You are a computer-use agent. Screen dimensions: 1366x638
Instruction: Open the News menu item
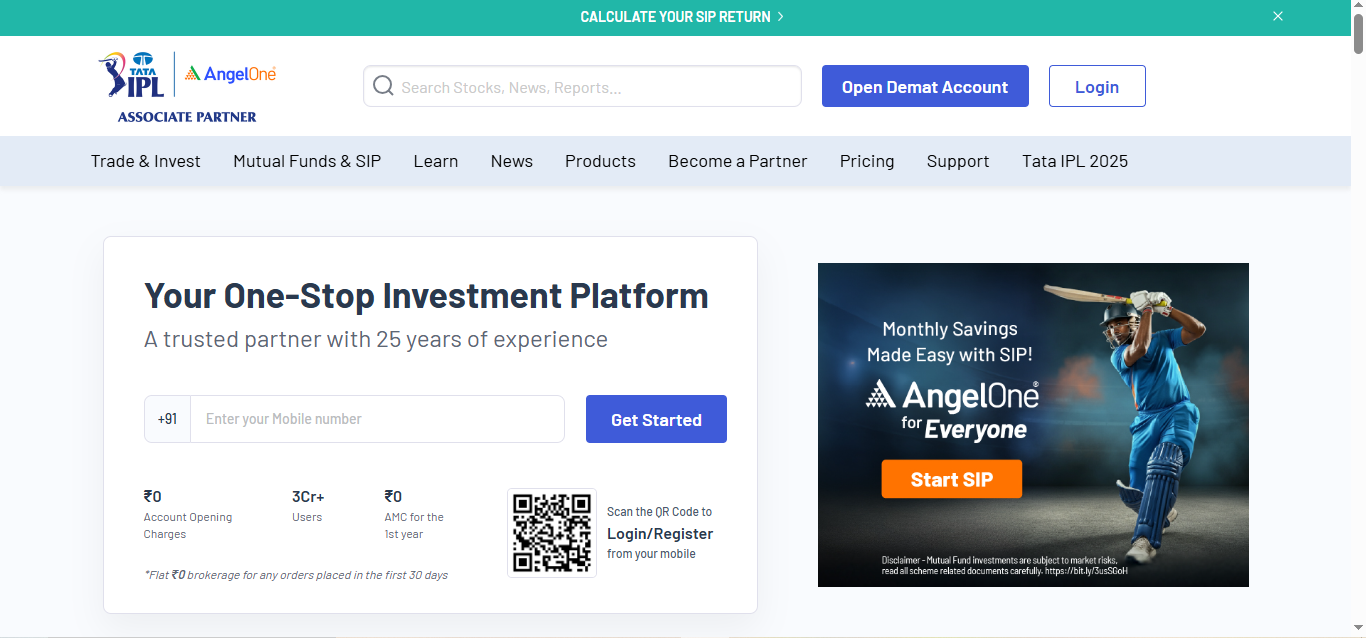point(511,161)
